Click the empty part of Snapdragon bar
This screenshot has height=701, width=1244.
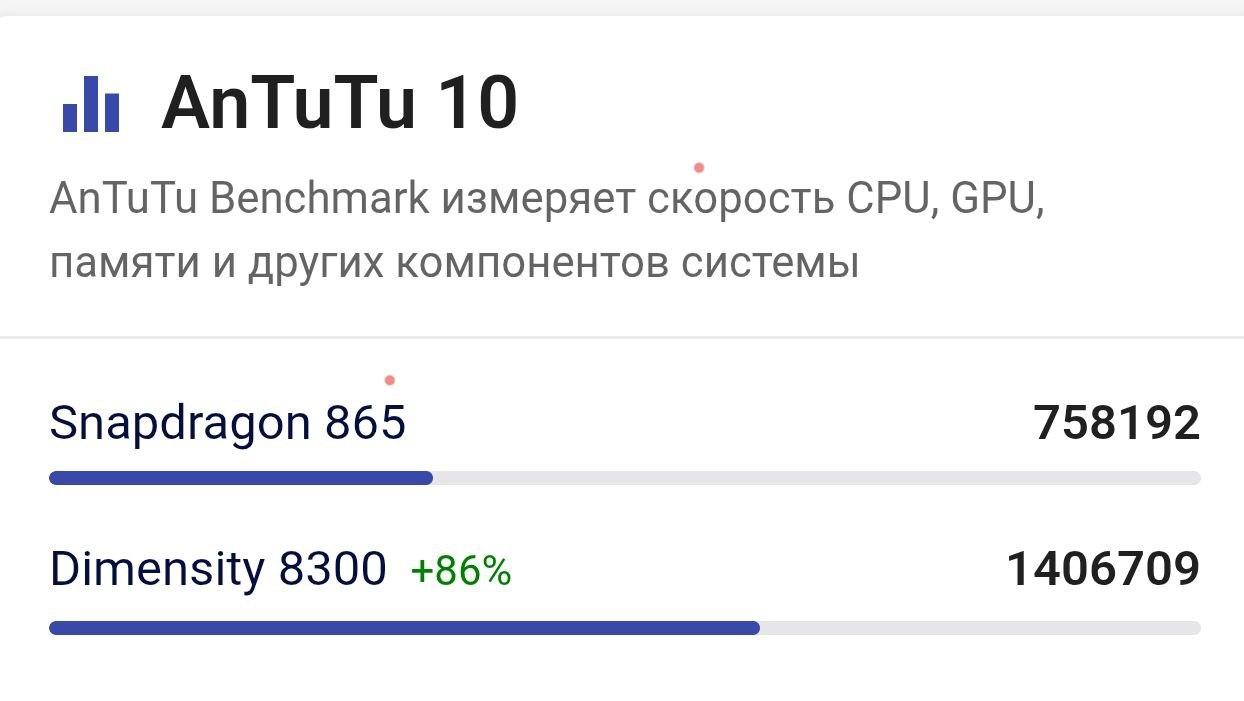point(816,478)
